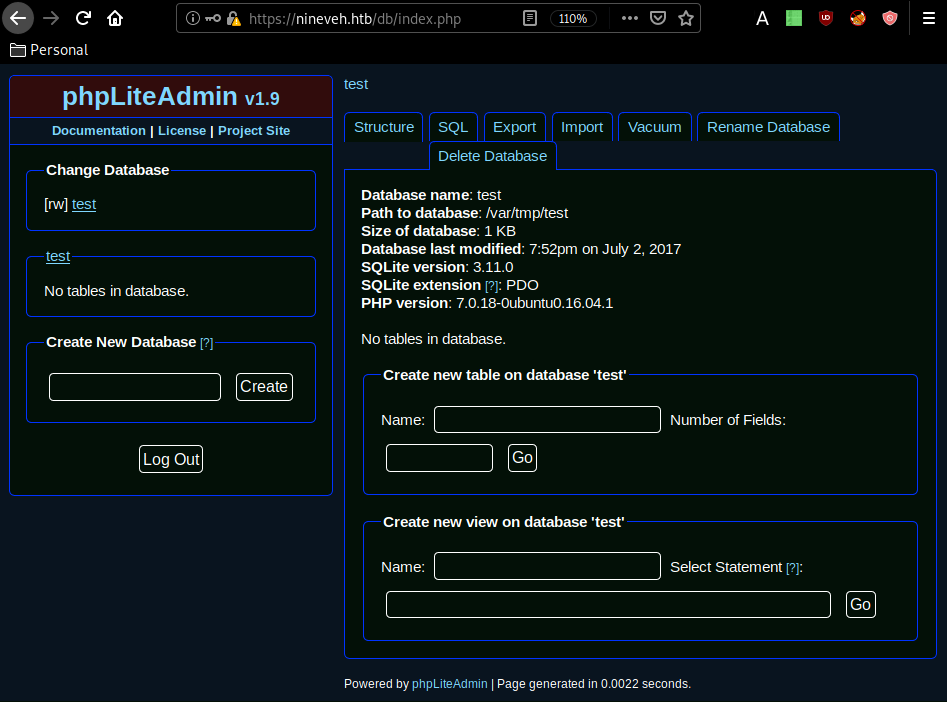
Task: Switch to the SQL tab
Action: [453, 127]
